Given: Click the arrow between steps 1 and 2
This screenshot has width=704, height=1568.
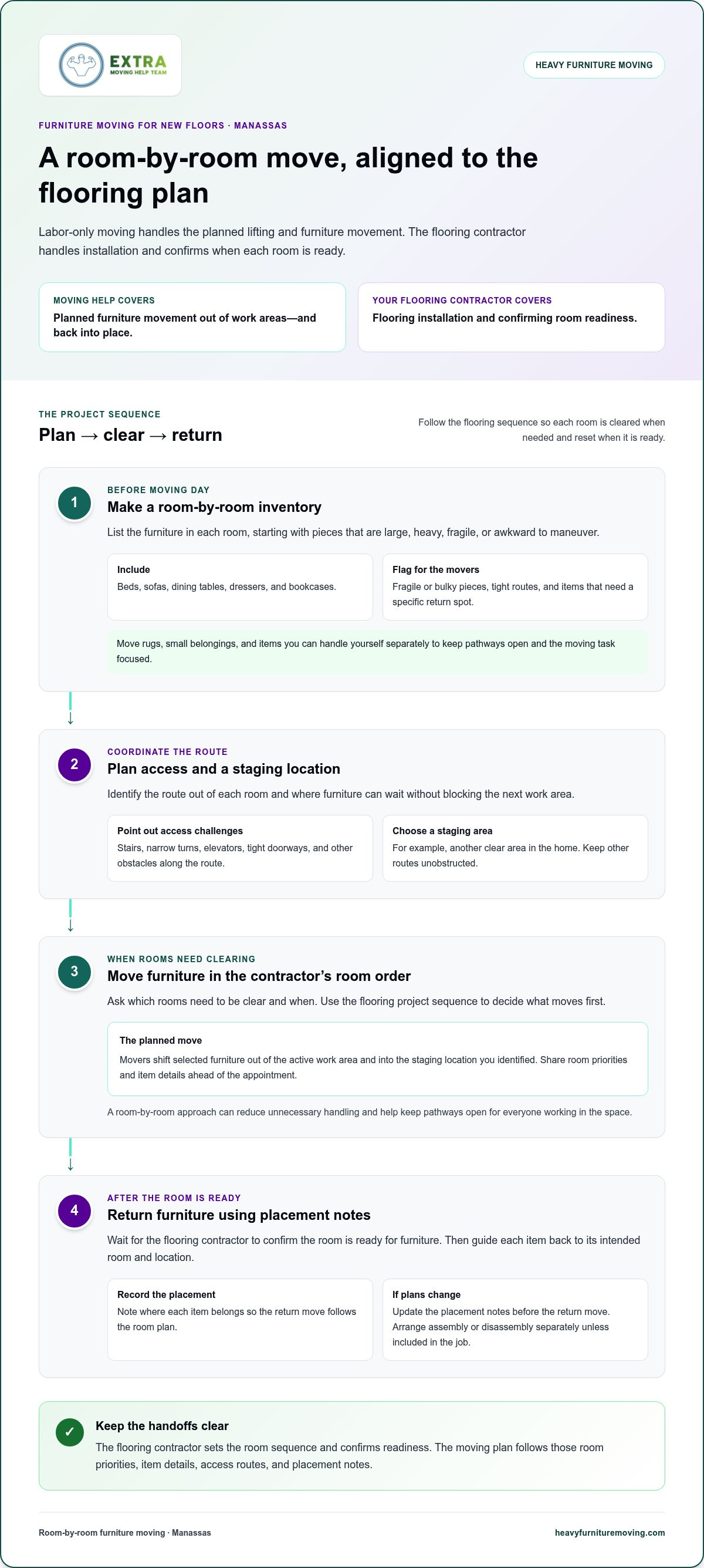Looking at the screenshot, I should (70, 709).
